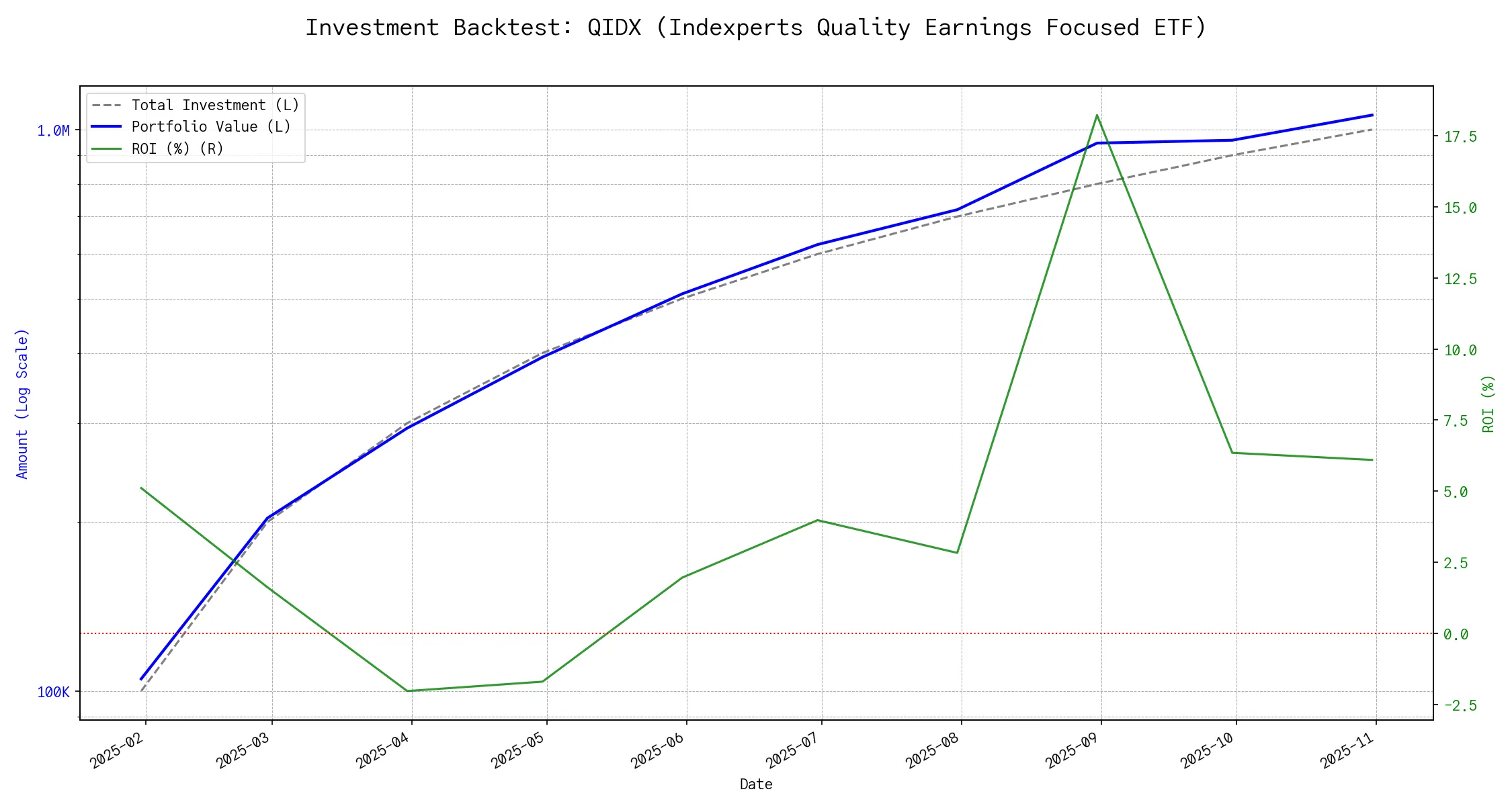Click the 100K left axis label
Image resolution: width=1512 pixels, height=806 pixels.
click(53, 692)
